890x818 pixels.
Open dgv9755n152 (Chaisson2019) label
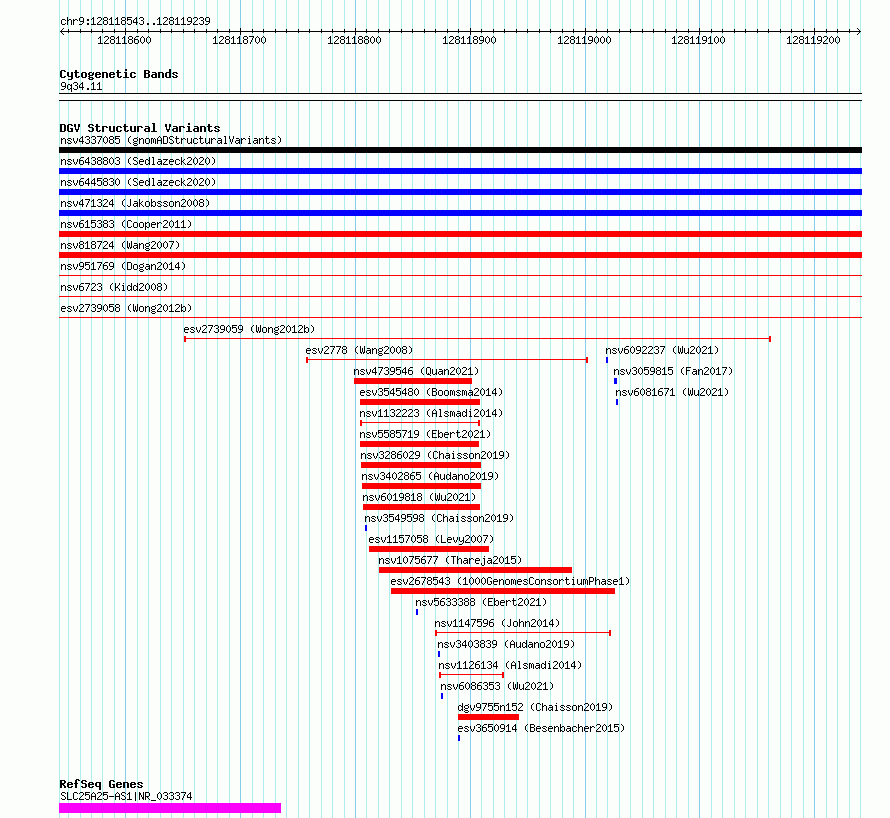click(535, 707)
